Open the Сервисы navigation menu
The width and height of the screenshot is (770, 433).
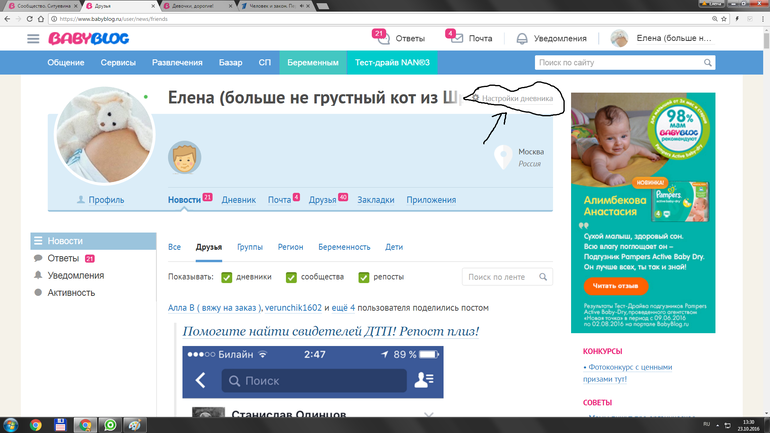[118, 63]
